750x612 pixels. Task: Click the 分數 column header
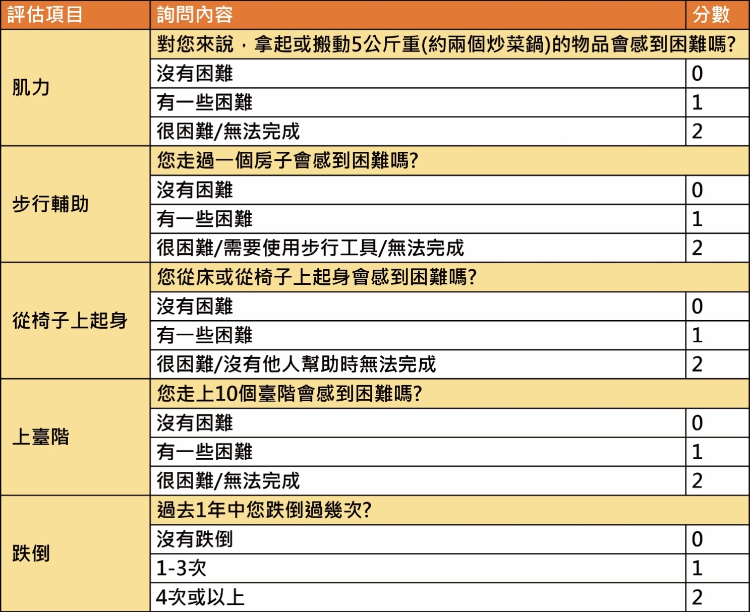click(717, 15)
